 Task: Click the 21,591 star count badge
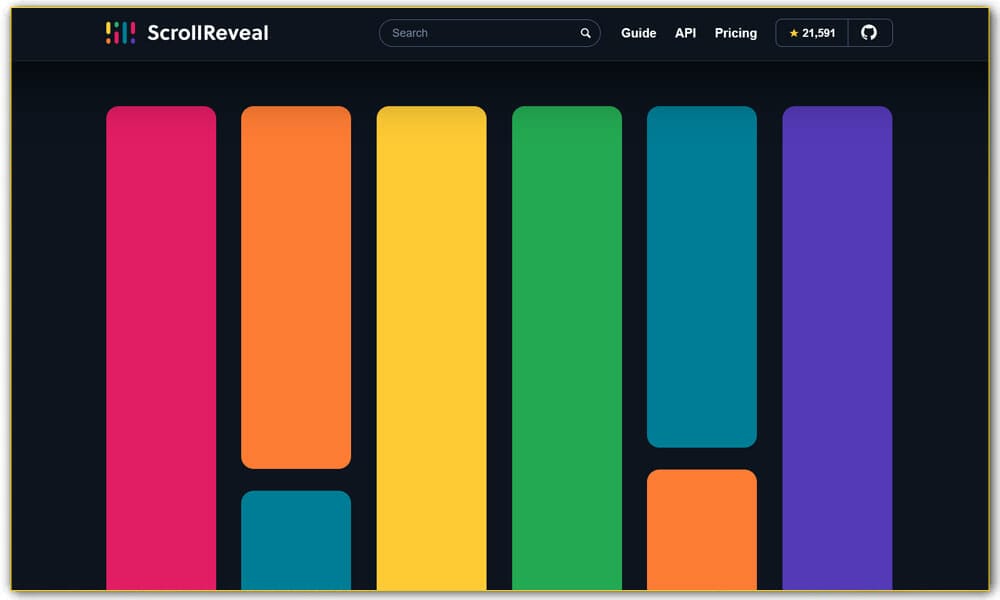811,32
